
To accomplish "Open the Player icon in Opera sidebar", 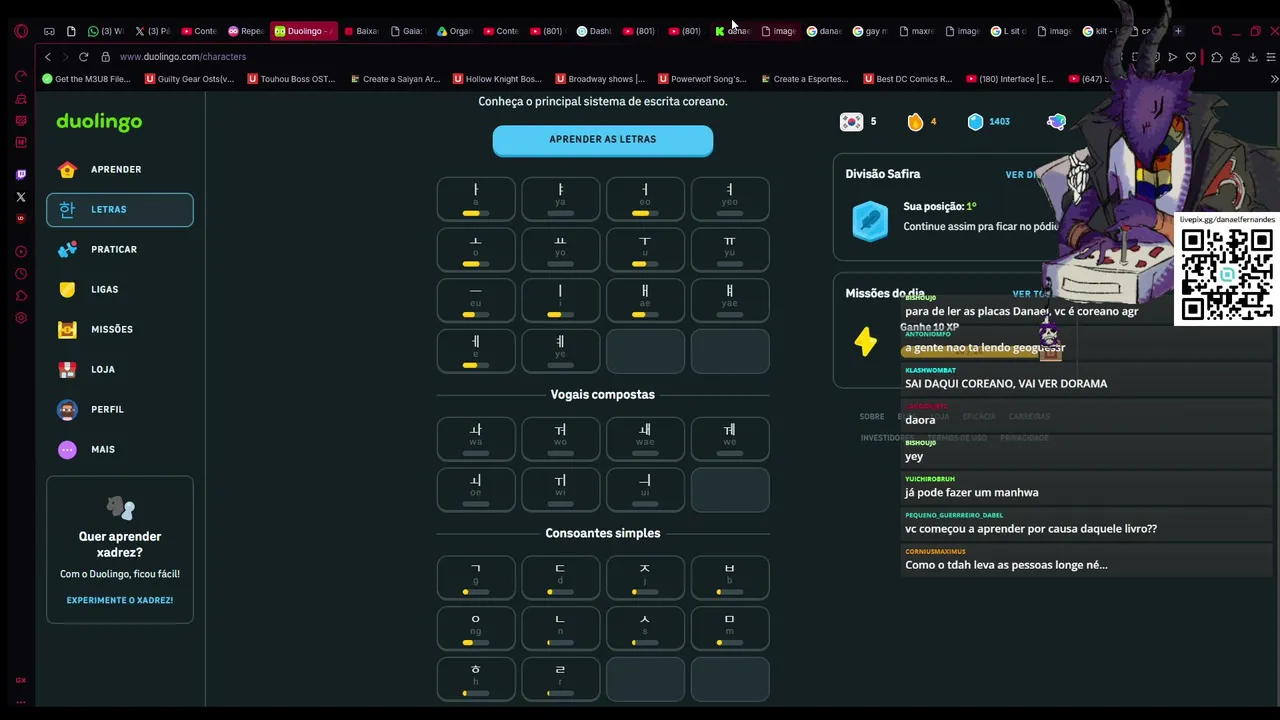I will tap(21, 251).
